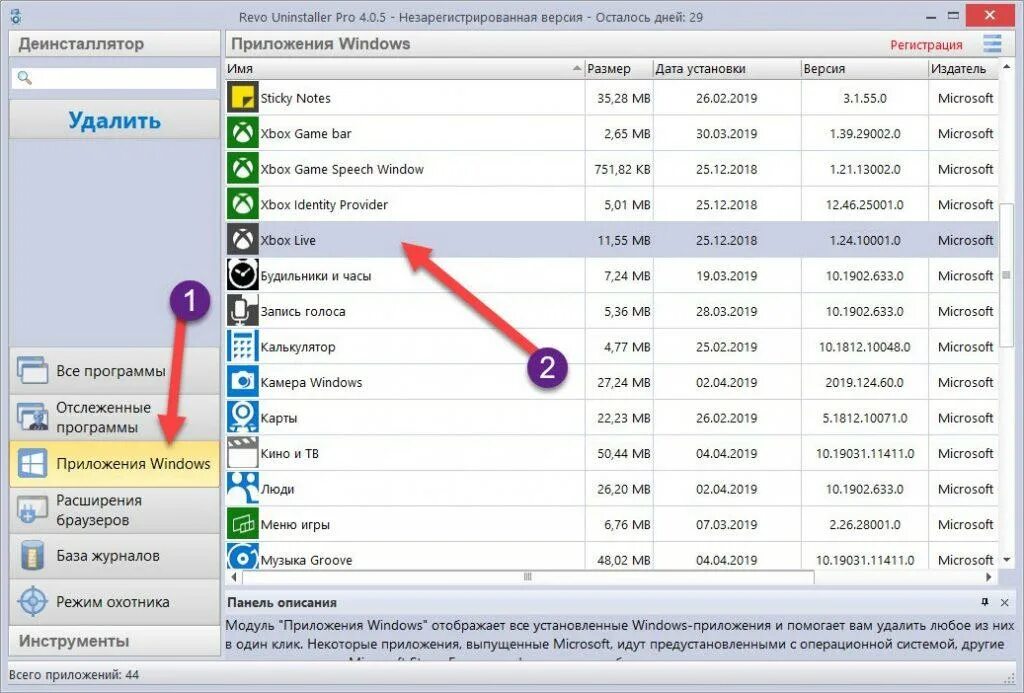Viewport: 1024px width, 693px height.
Task: Click the Всего приложений: 44 status text
Action: [74, 675]
